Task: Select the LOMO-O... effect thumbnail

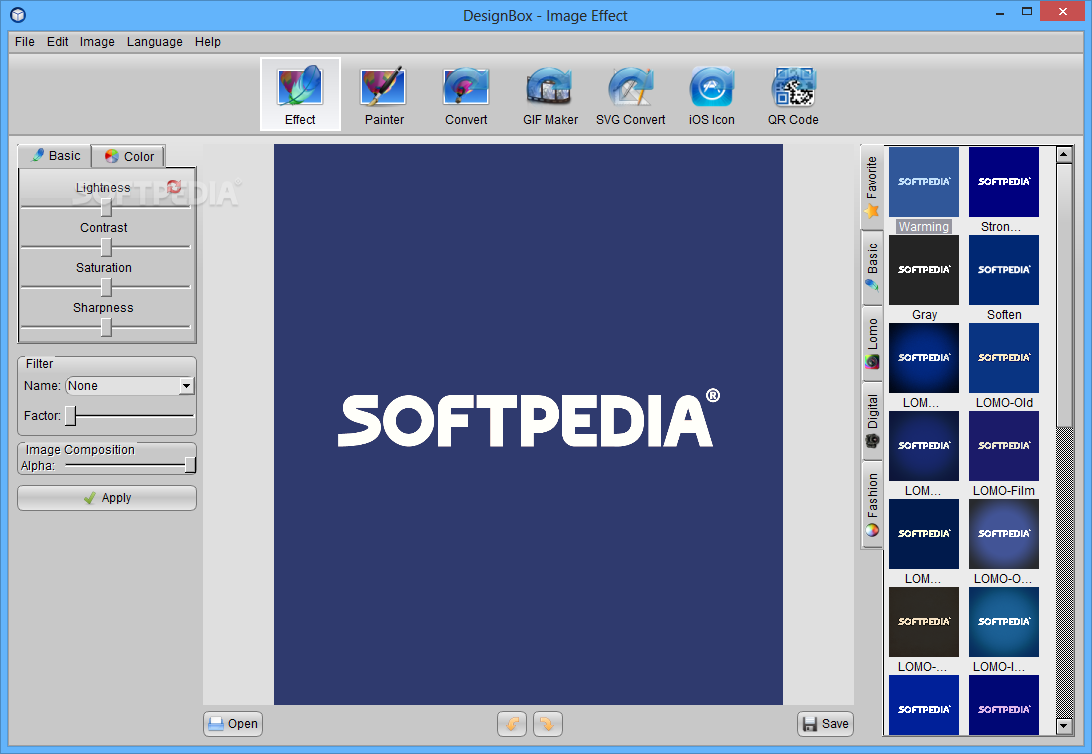Action: pyautogui.click(x=1004, y=534)
